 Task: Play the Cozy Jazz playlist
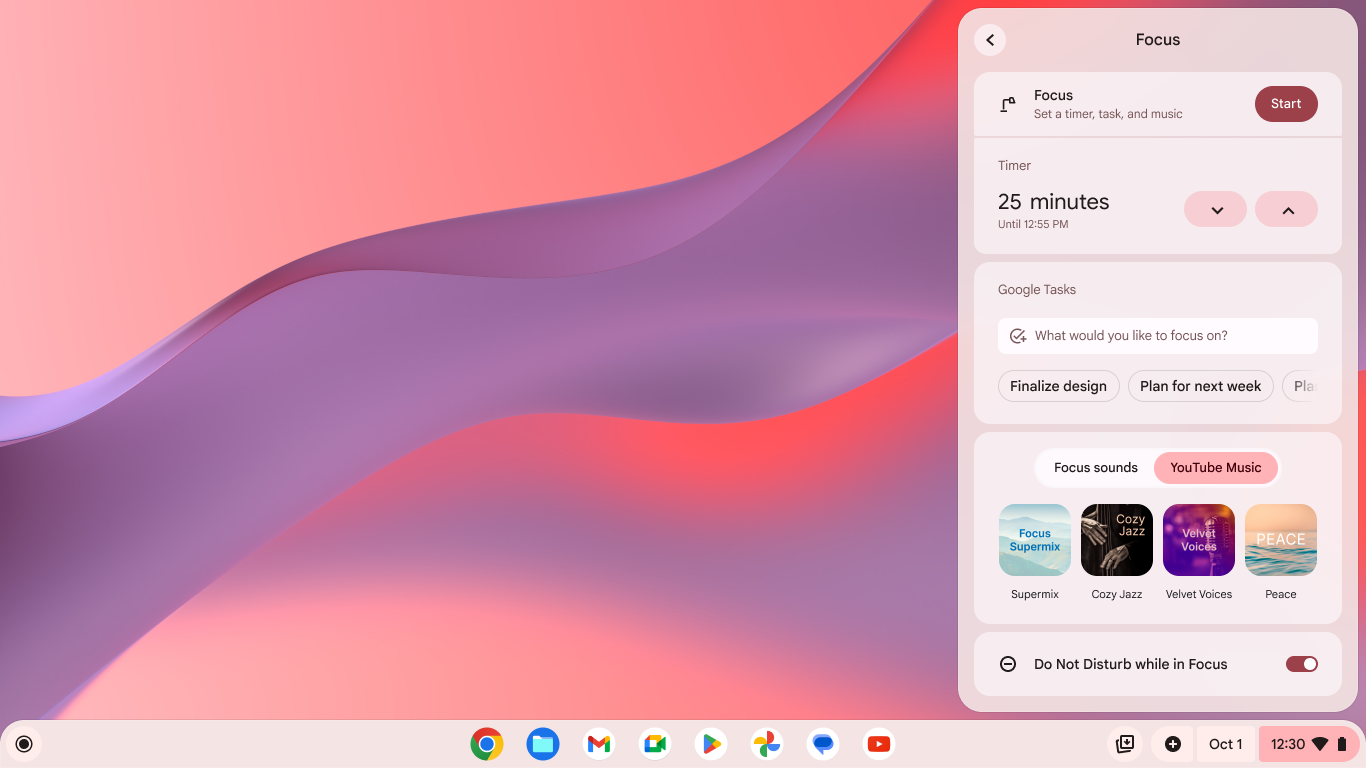pos(1116,539)
